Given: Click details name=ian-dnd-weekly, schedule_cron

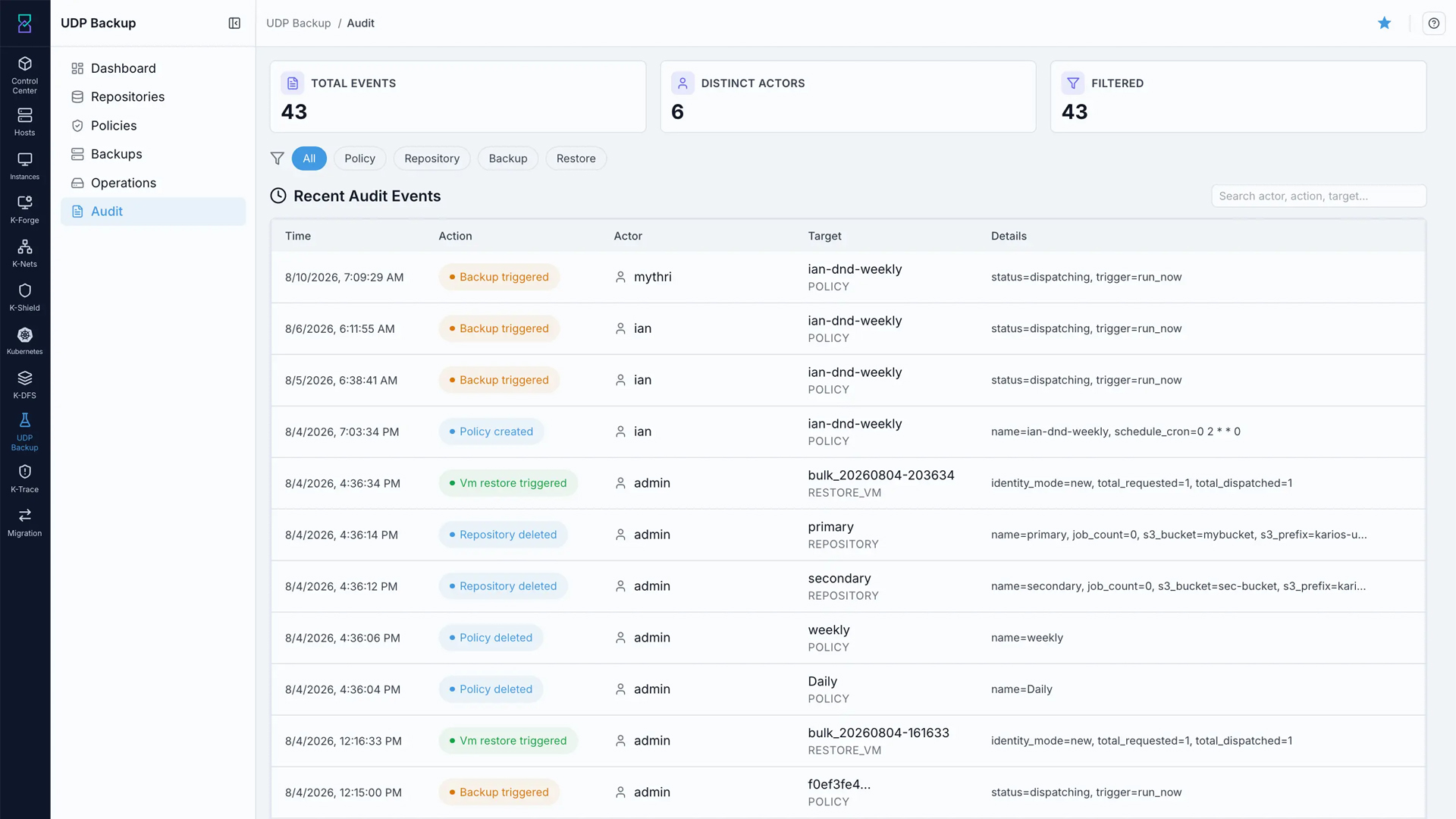Looking at the screenshot, I should 1116,431.
